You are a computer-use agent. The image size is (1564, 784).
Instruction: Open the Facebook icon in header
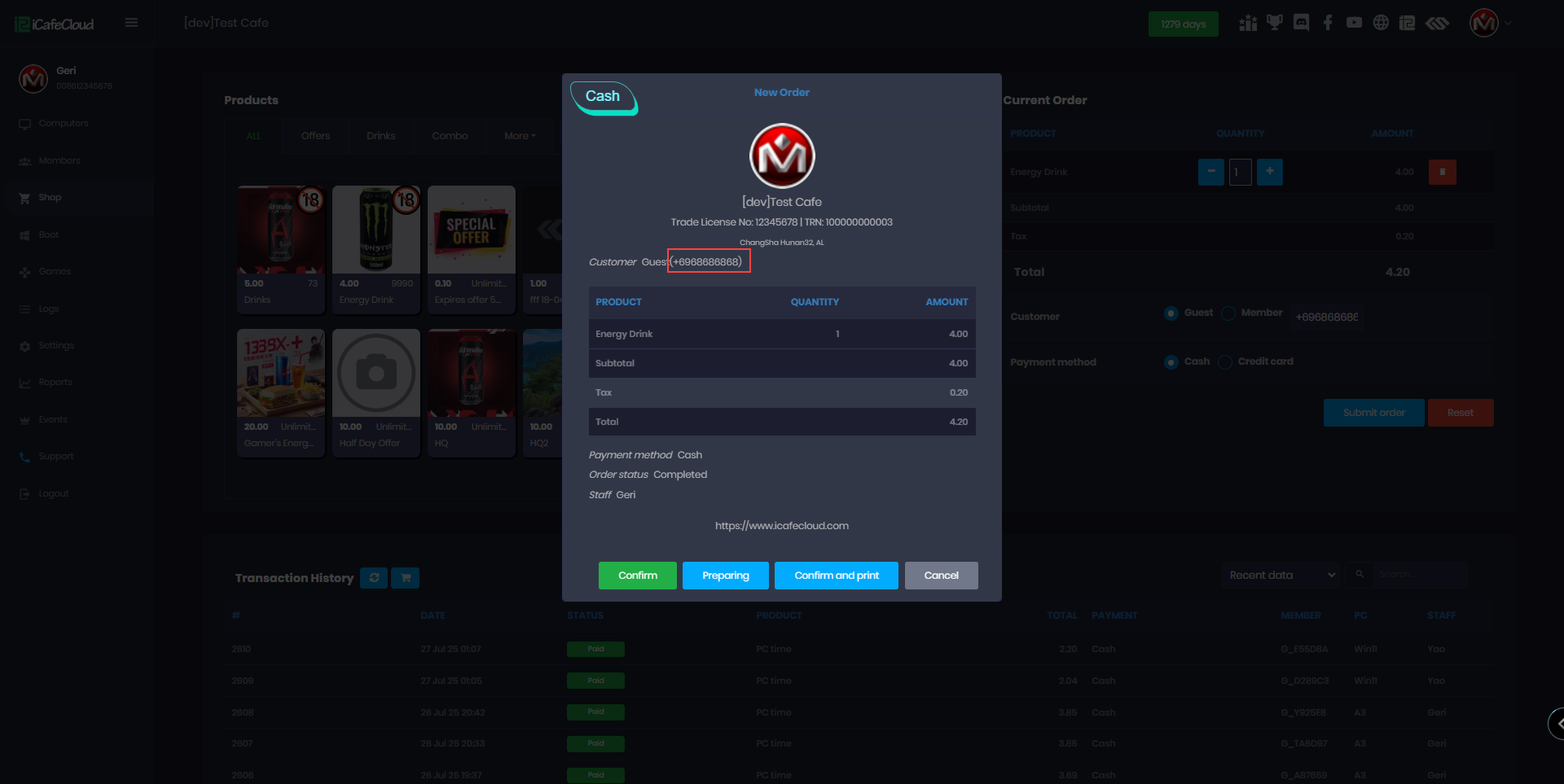1328,23
